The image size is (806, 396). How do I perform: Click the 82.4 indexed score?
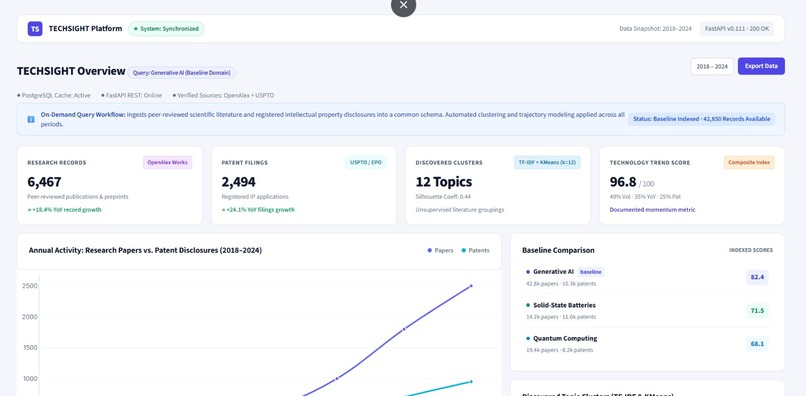[x=757, y=277]
